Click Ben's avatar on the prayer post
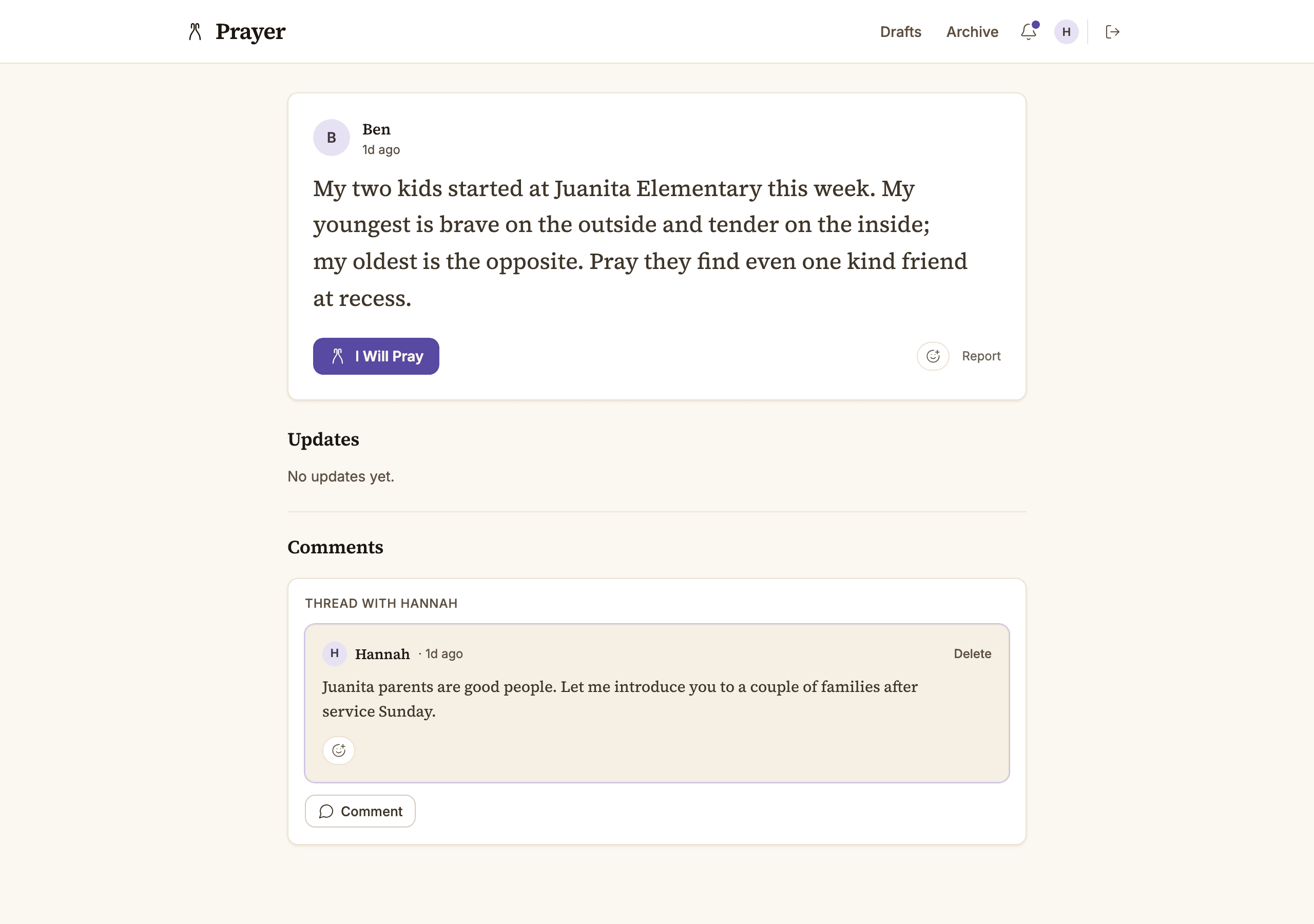The image size is (1314, 924). (331, 138)
